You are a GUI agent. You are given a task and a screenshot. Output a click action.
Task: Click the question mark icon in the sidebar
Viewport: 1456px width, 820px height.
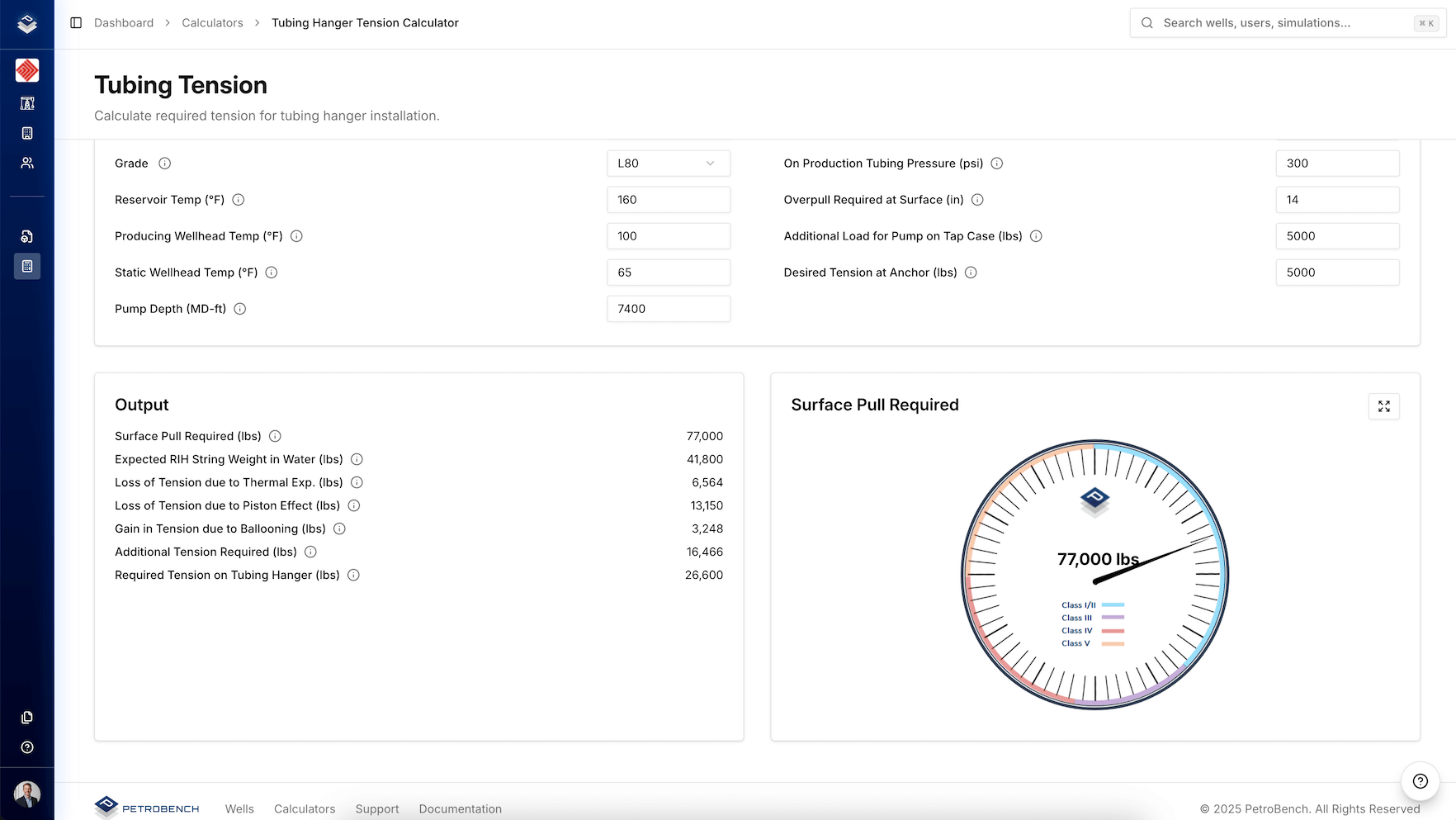point(27,747)
